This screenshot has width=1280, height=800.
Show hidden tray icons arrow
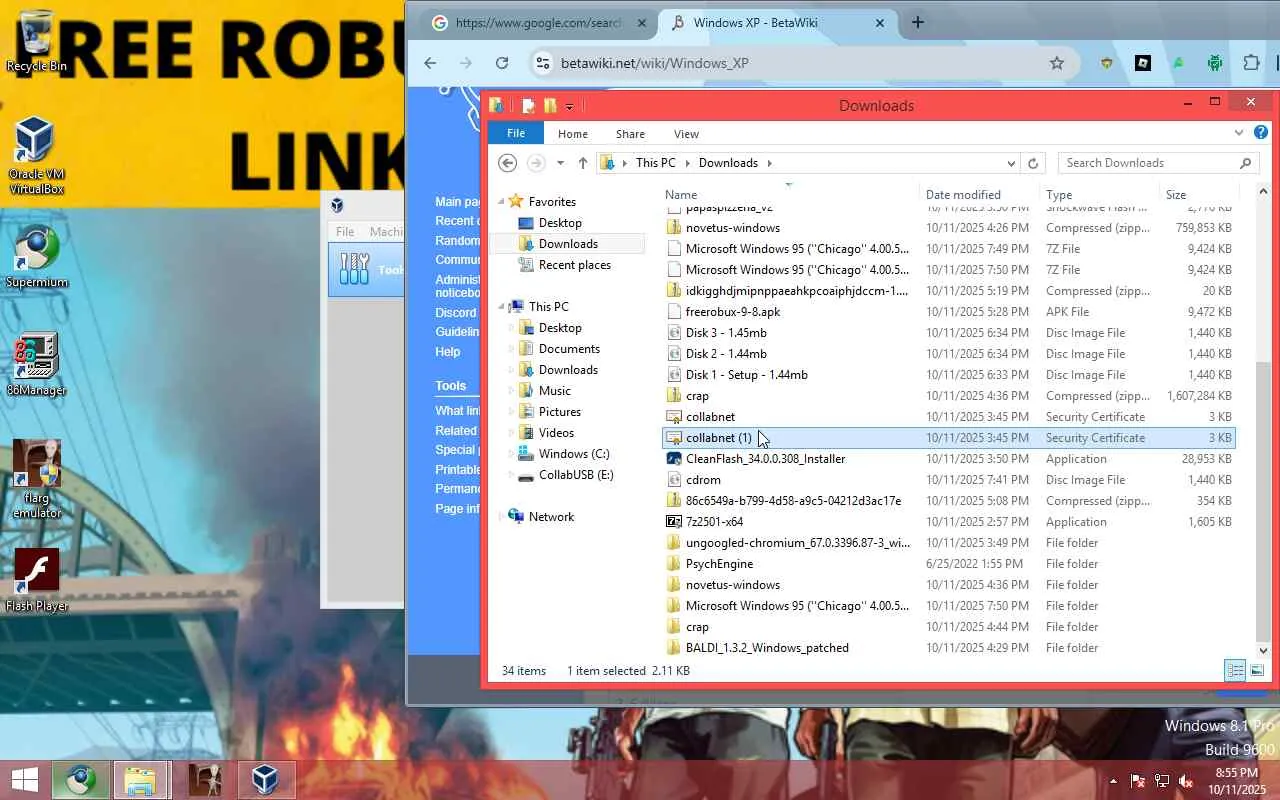(x=1113, y=781)
